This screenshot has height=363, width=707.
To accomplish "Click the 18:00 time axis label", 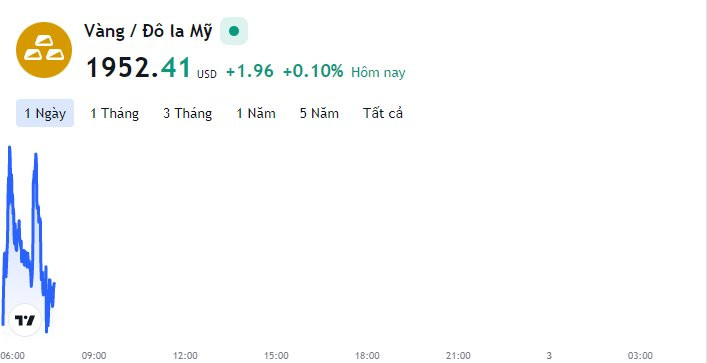I will point(367,356).
